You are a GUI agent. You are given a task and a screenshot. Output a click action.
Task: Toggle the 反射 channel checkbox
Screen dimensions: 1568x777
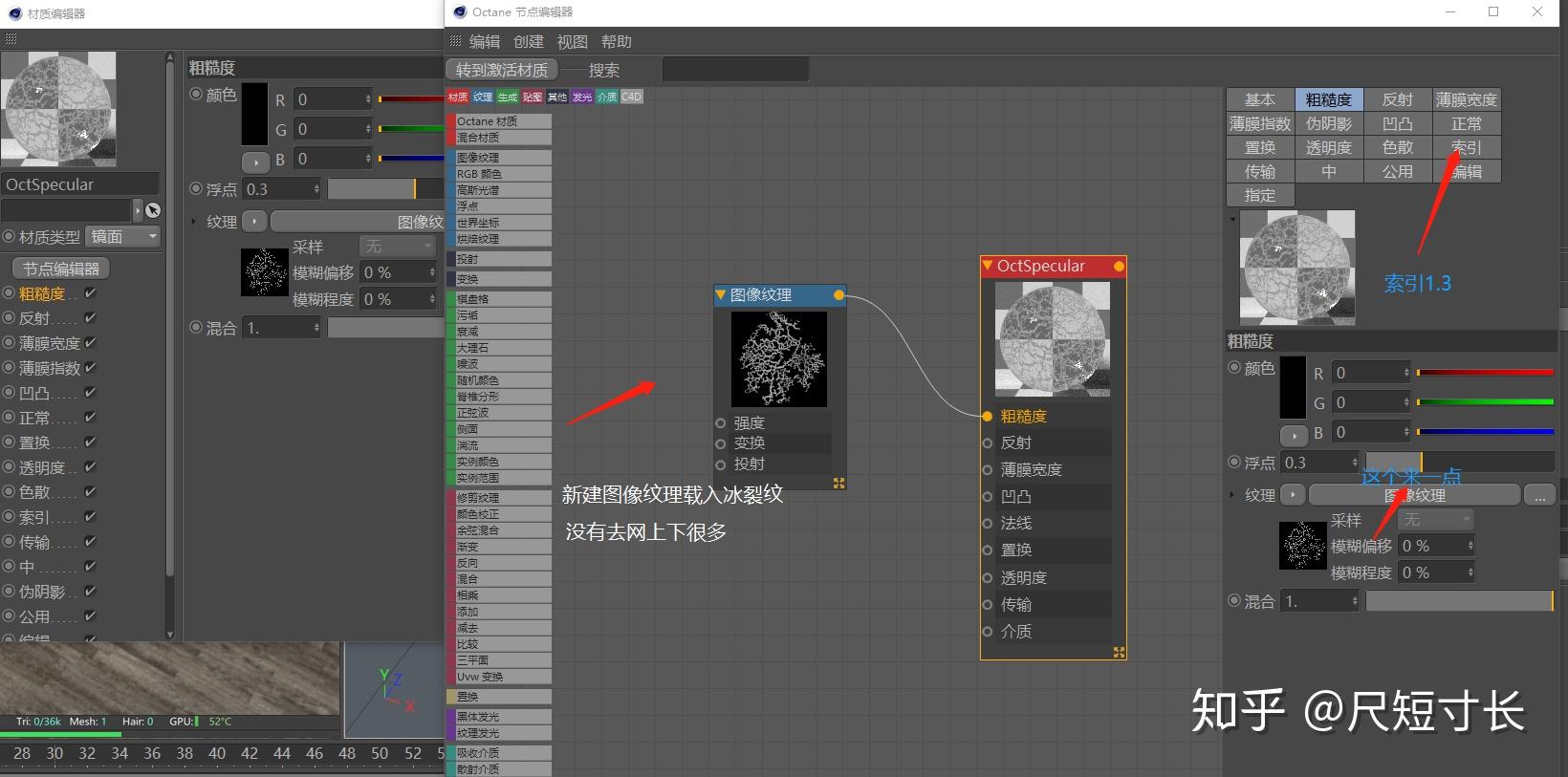(90, 318)
